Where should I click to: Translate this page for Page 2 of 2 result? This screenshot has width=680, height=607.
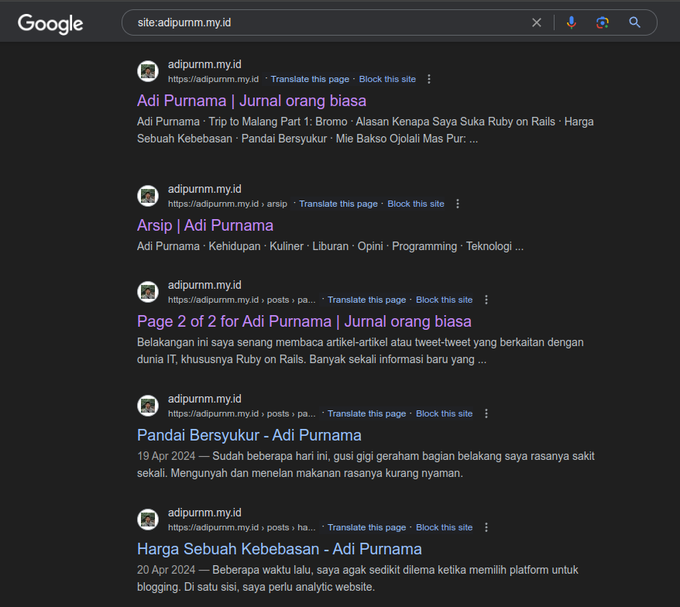[367, 300]
